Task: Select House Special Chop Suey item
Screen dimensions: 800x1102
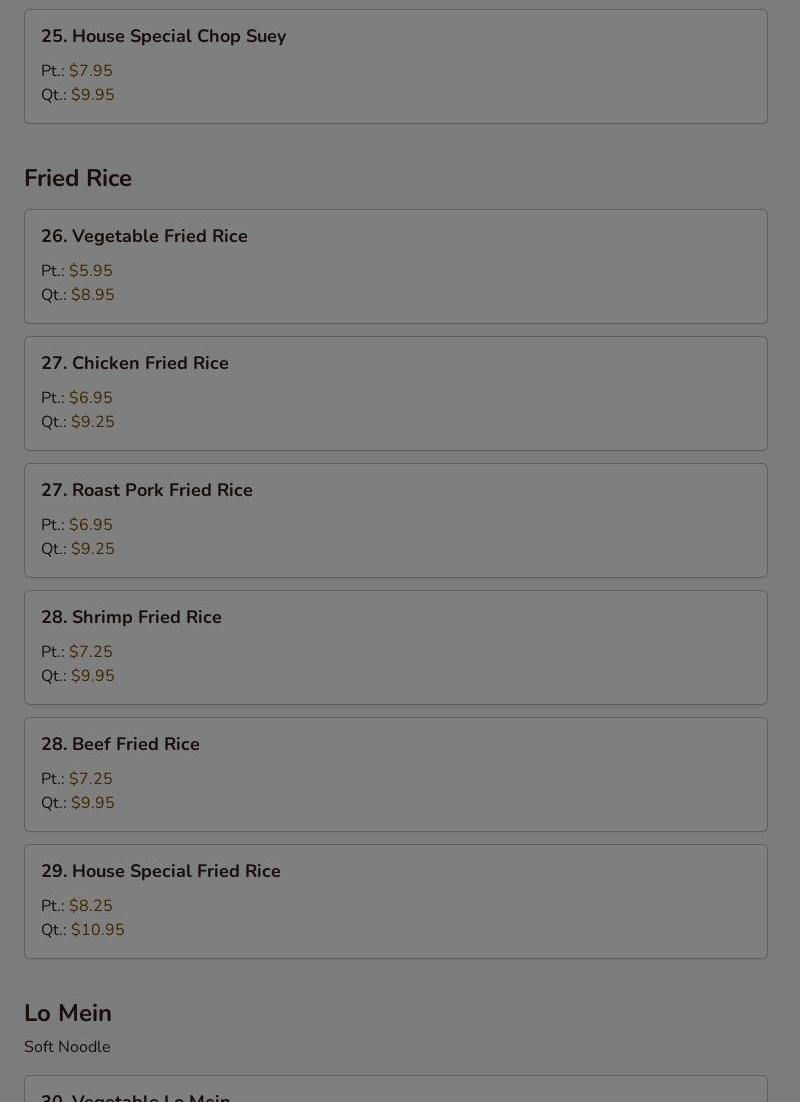Action: (396, 66)
